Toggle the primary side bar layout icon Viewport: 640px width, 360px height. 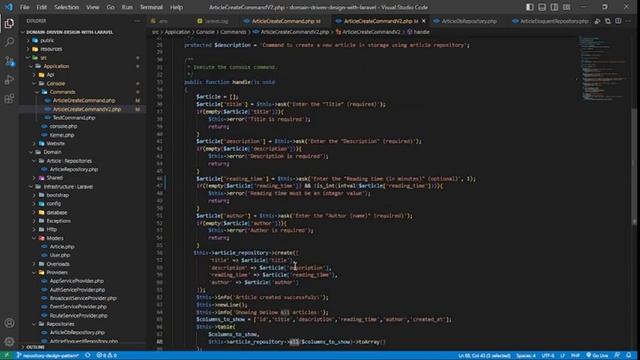[529, 7]
